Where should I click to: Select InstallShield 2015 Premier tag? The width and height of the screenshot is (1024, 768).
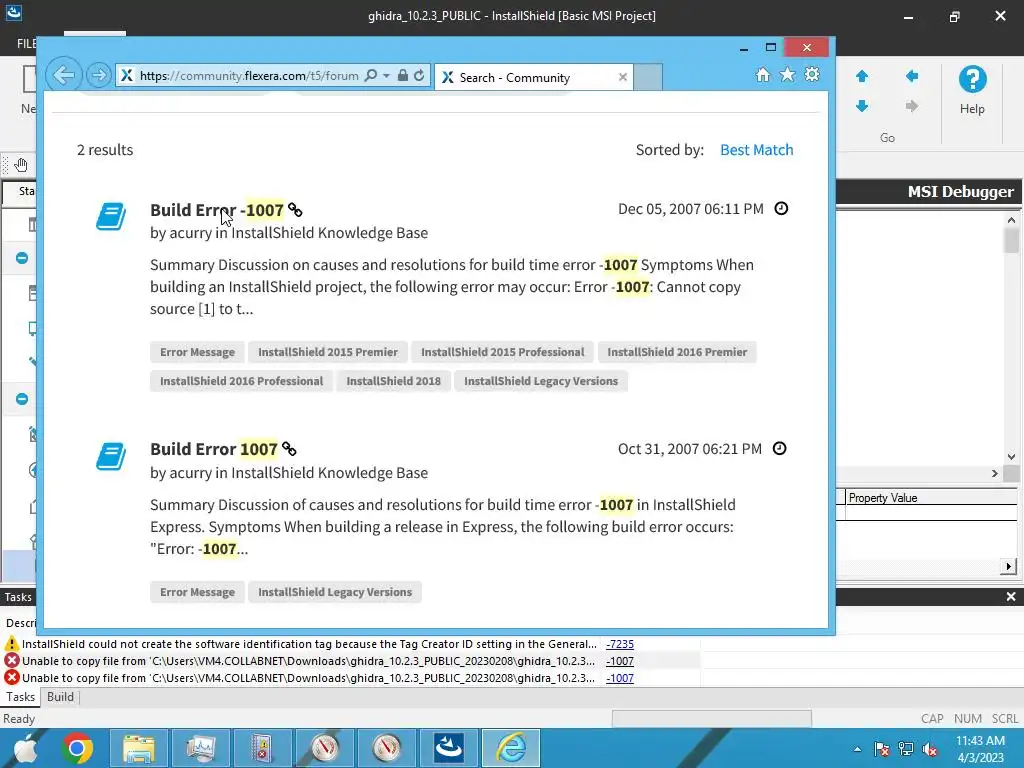click(x=328, y=352)
